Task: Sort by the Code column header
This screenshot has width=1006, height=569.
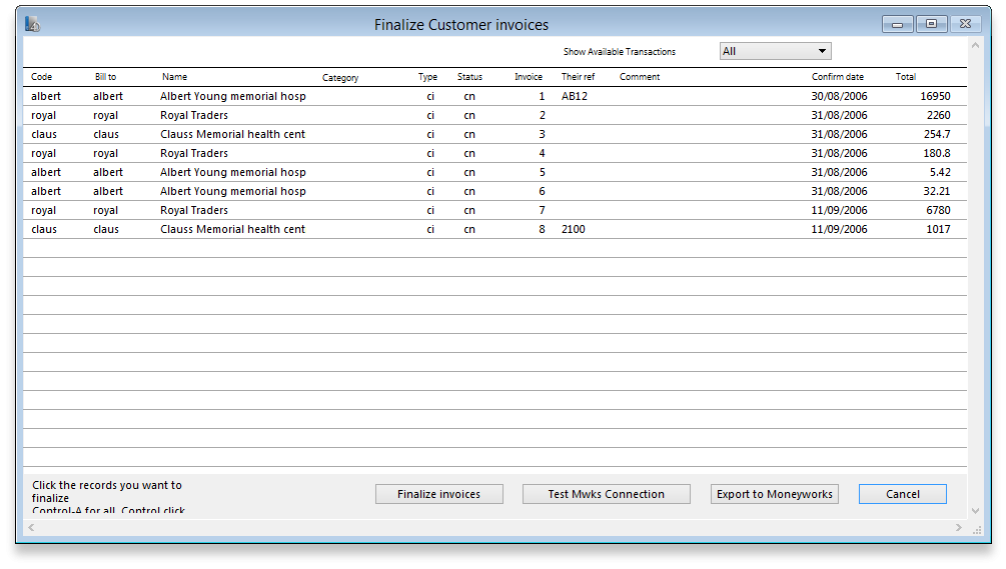Action: [x=42, y=77]
